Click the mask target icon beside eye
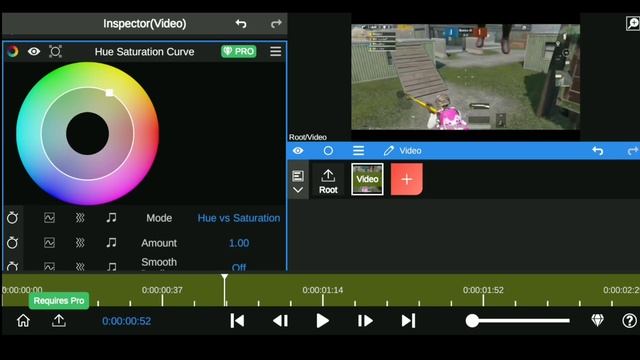Image resolution: width=640 pixels, height=360 pixels. pos(56,51)
